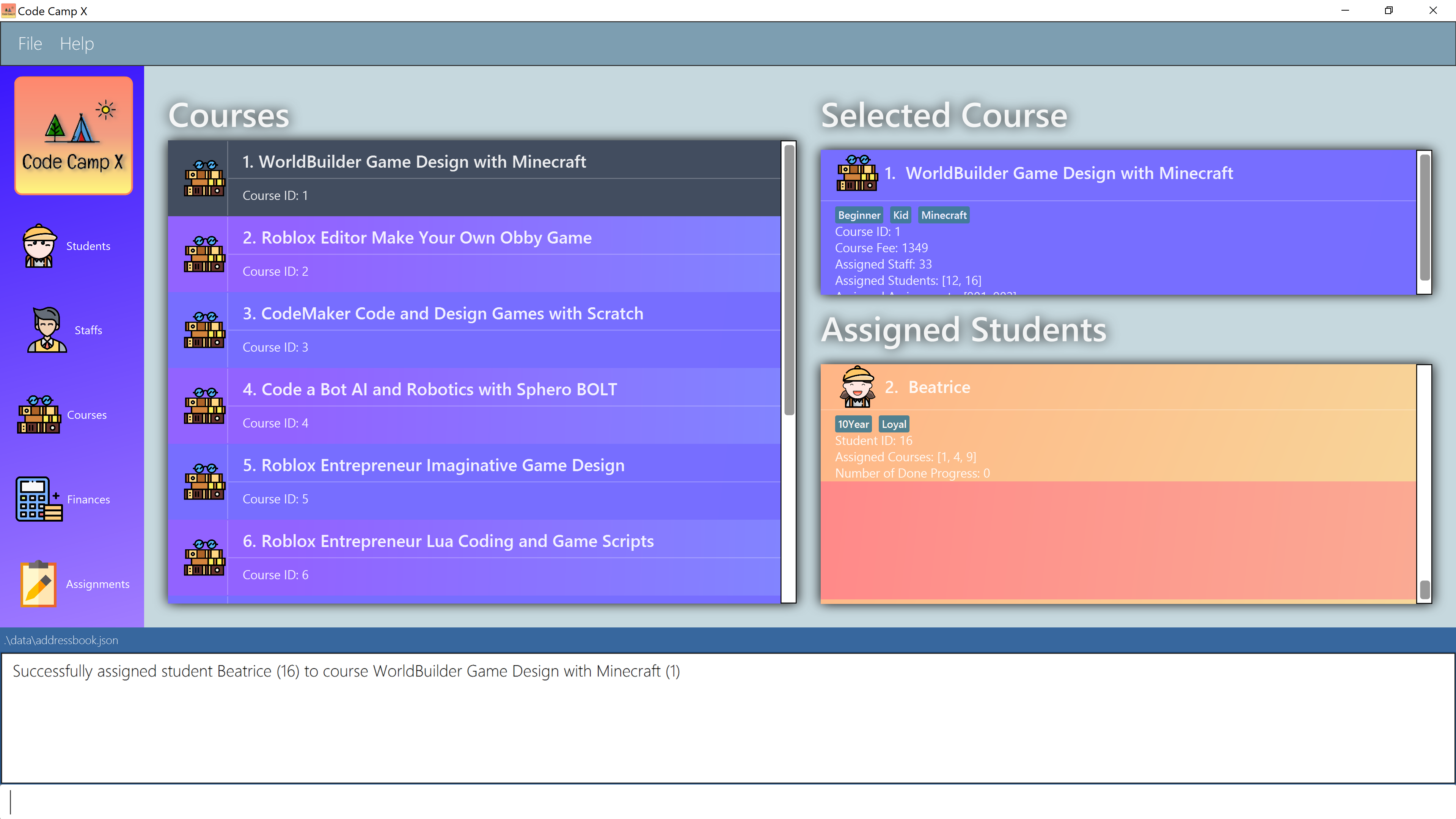Click the Minecraft tag on selected course
The height and width of the screenshot is (819, 1456).
943,215
